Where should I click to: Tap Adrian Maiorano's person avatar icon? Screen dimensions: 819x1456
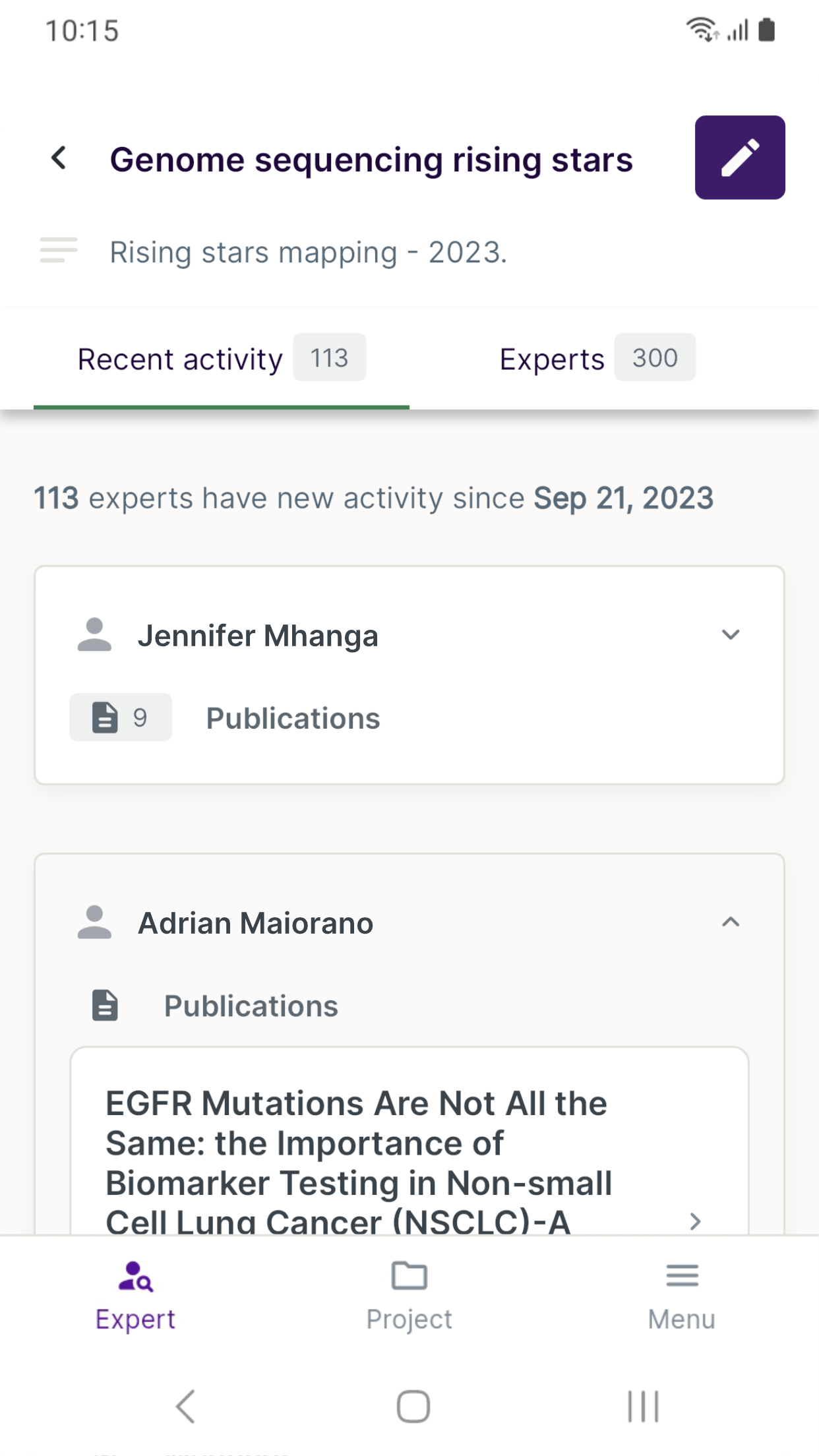tap(94, 922)
